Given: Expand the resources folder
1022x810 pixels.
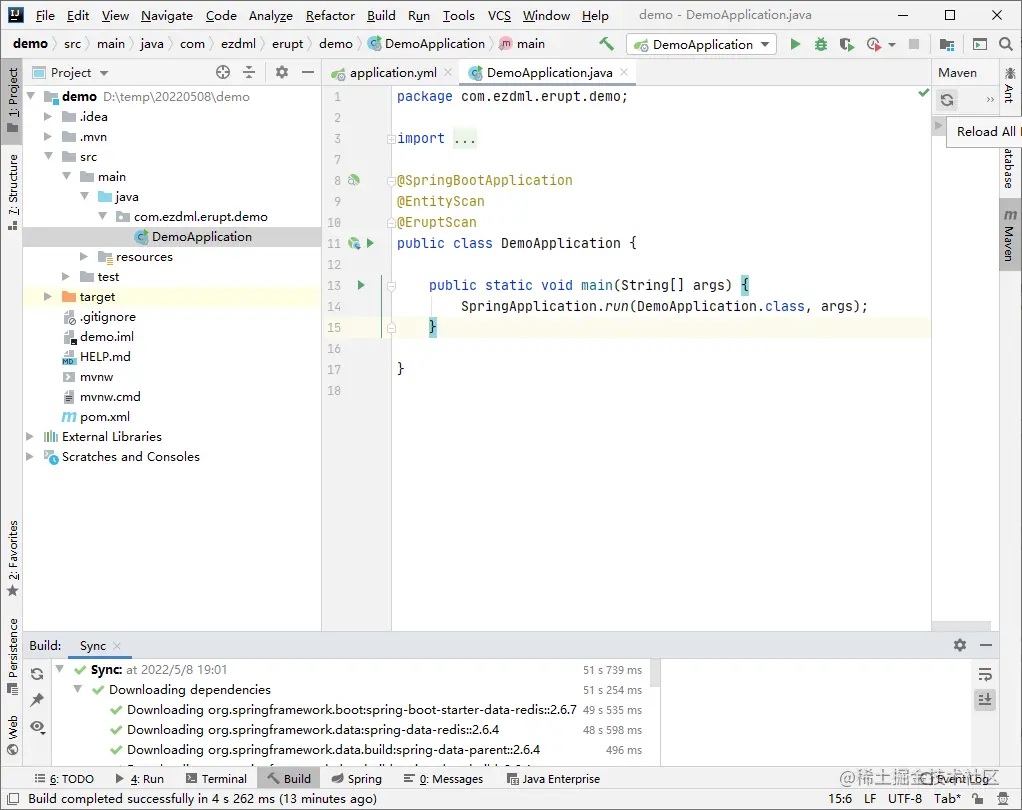Looking at the screenshot, I should 83,257.
